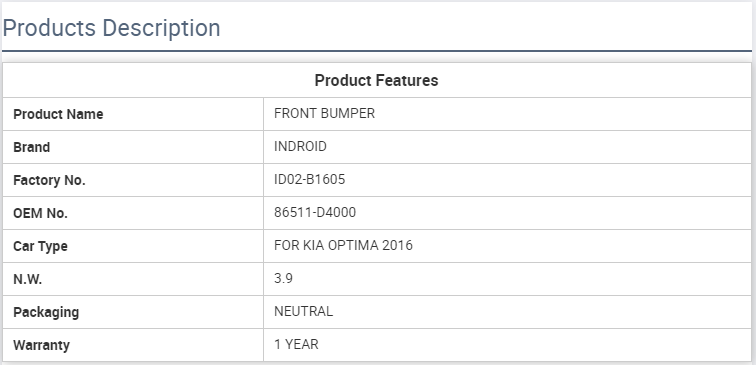Click the Warranty label cell
Viewport: 756px width, 365px height.
133,345
